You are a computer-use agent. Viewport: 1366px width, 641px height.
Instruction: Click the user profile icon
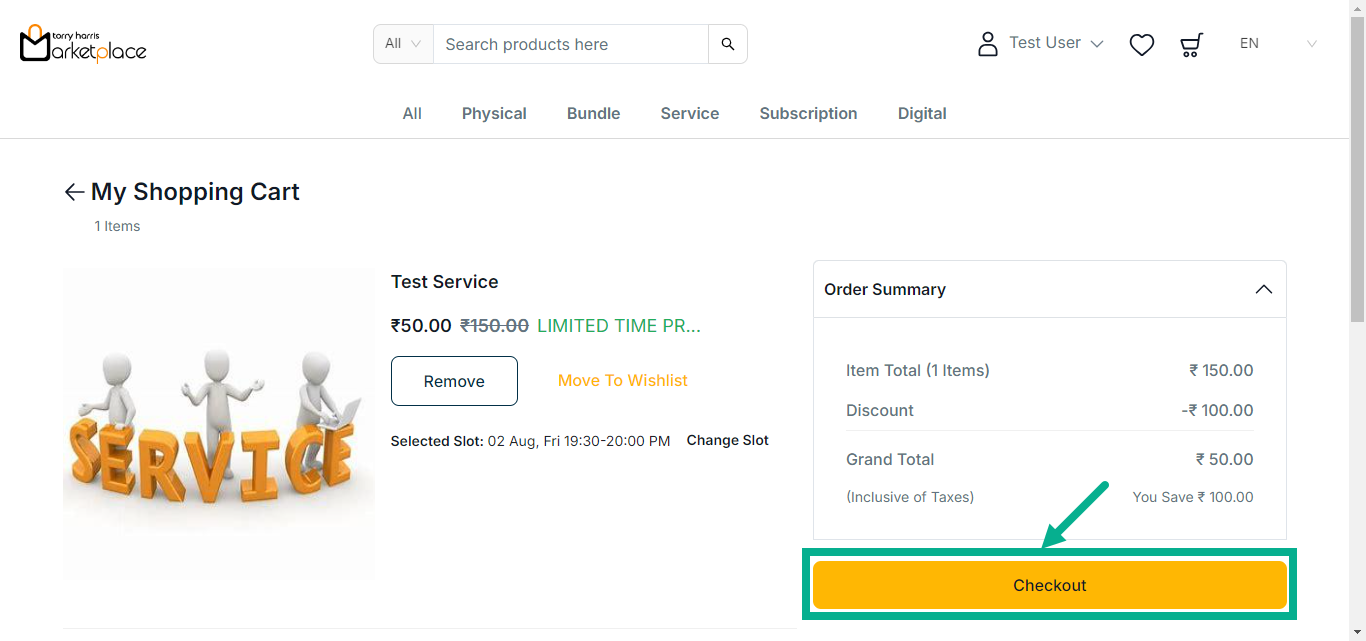tap(987, 44)
